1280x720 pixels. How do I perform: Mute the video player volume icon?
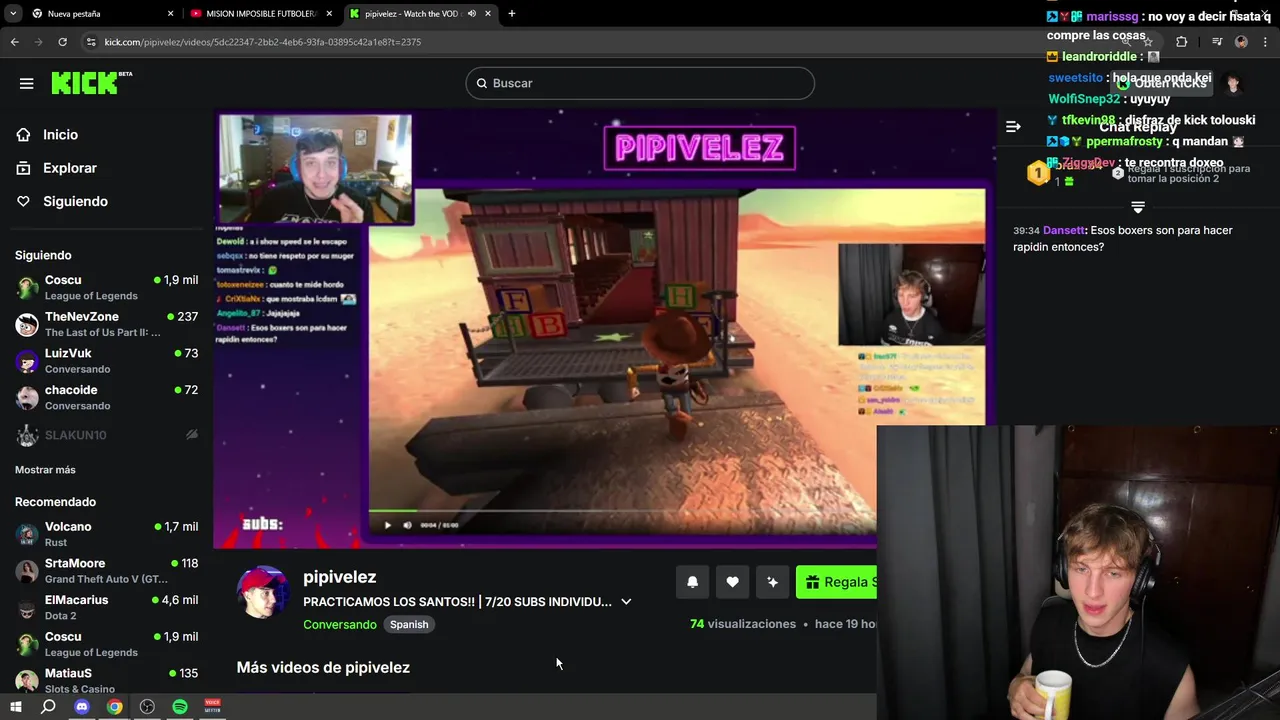coord(407,525)
